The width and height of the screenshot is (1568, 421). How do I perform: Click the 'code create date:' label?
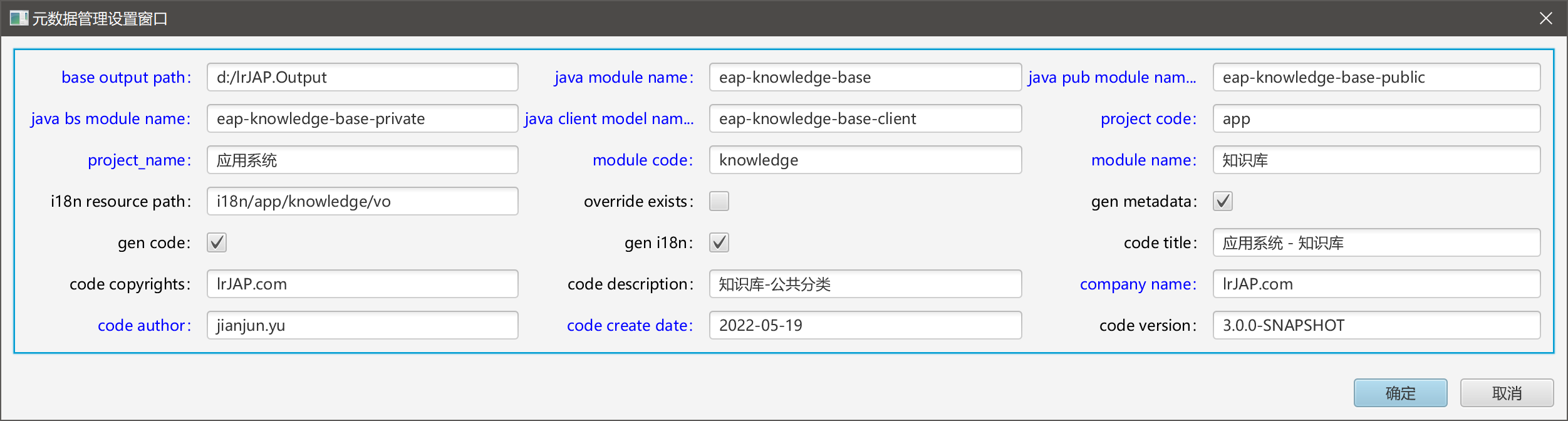point(630,325)
